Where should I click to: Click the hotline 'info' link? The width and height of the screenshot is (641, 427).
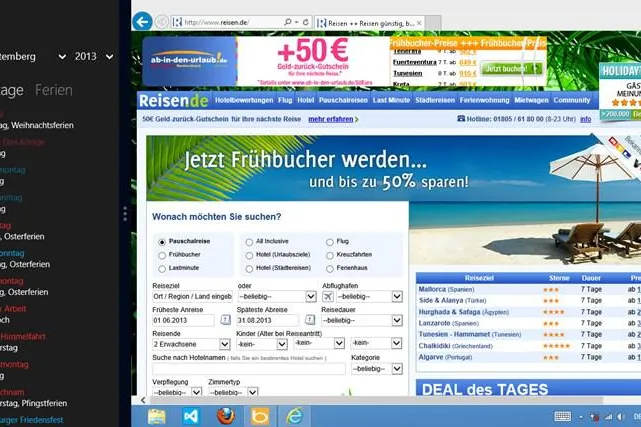[x=585, y=119]
